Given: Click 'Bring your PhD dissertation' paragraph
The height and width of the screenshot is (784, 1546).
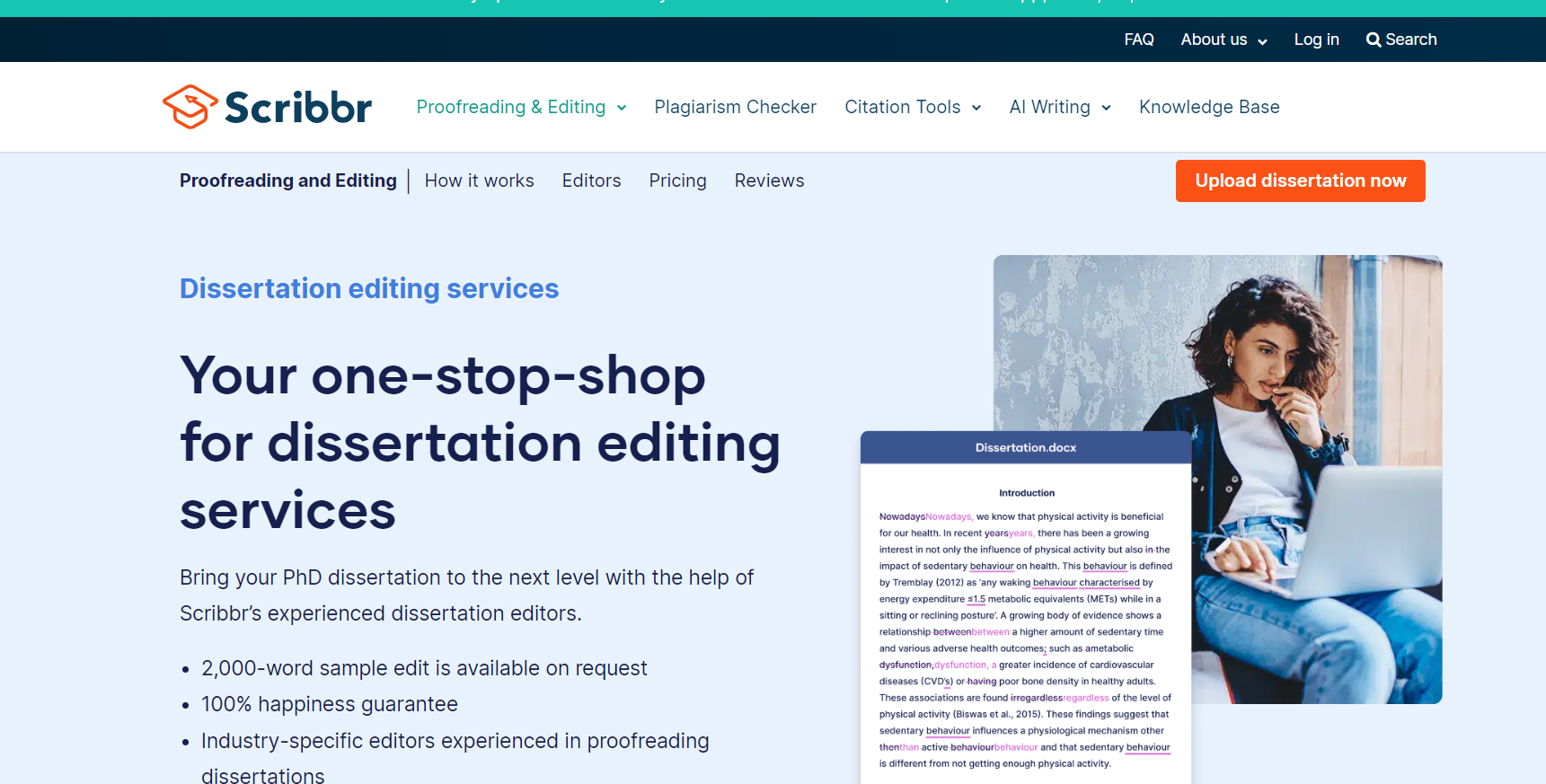Looking at the screenshot, I should pos(466,595).
